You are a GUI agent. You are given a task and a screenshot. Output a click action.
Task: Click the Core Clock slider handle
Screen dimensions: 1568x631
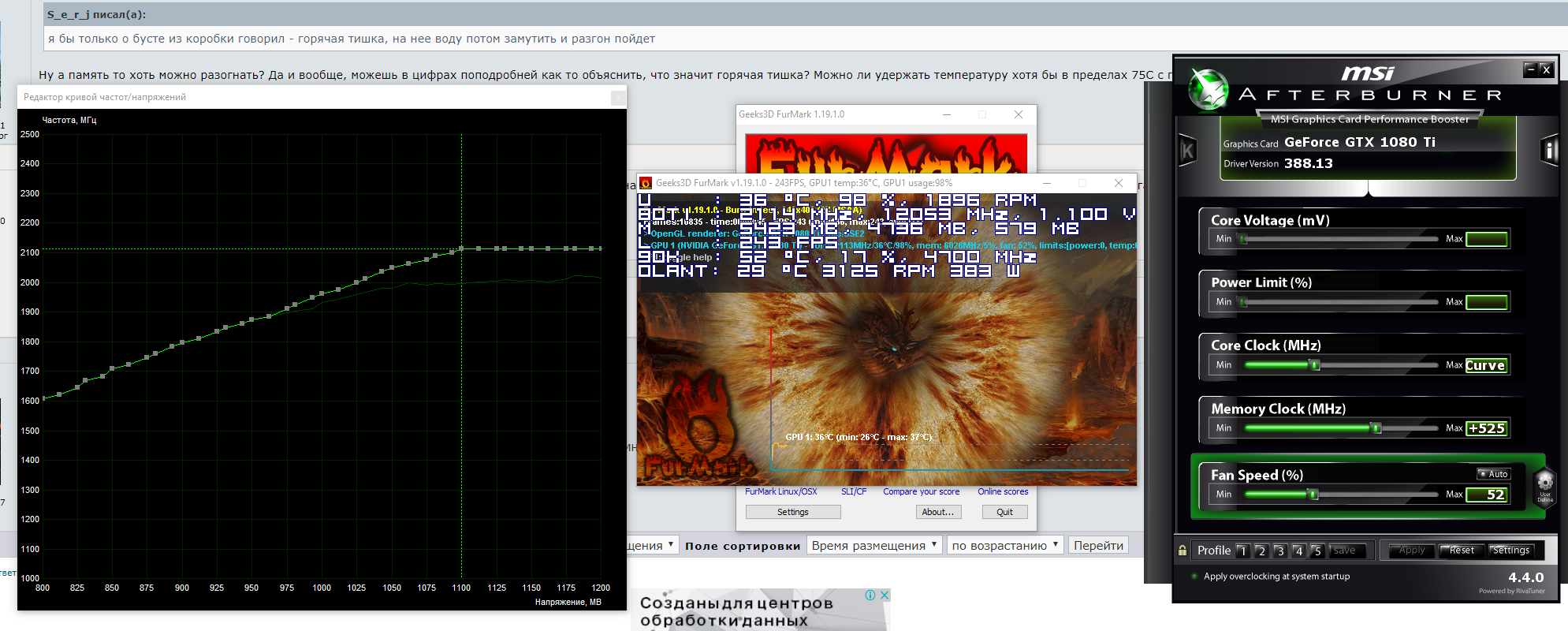(1314, 364)
